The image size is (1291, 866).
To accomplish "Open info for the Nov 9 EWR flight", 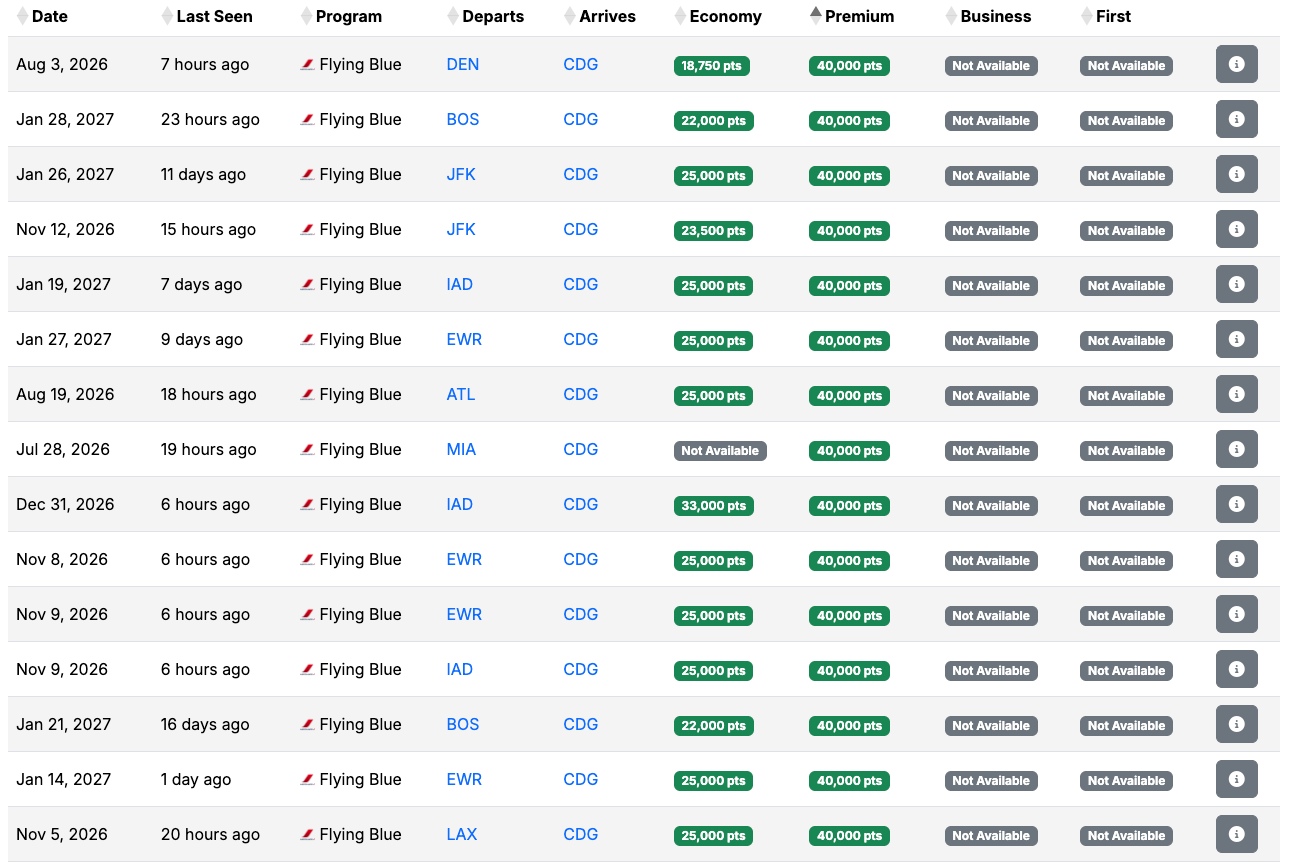I will (x=1236, y=614).
